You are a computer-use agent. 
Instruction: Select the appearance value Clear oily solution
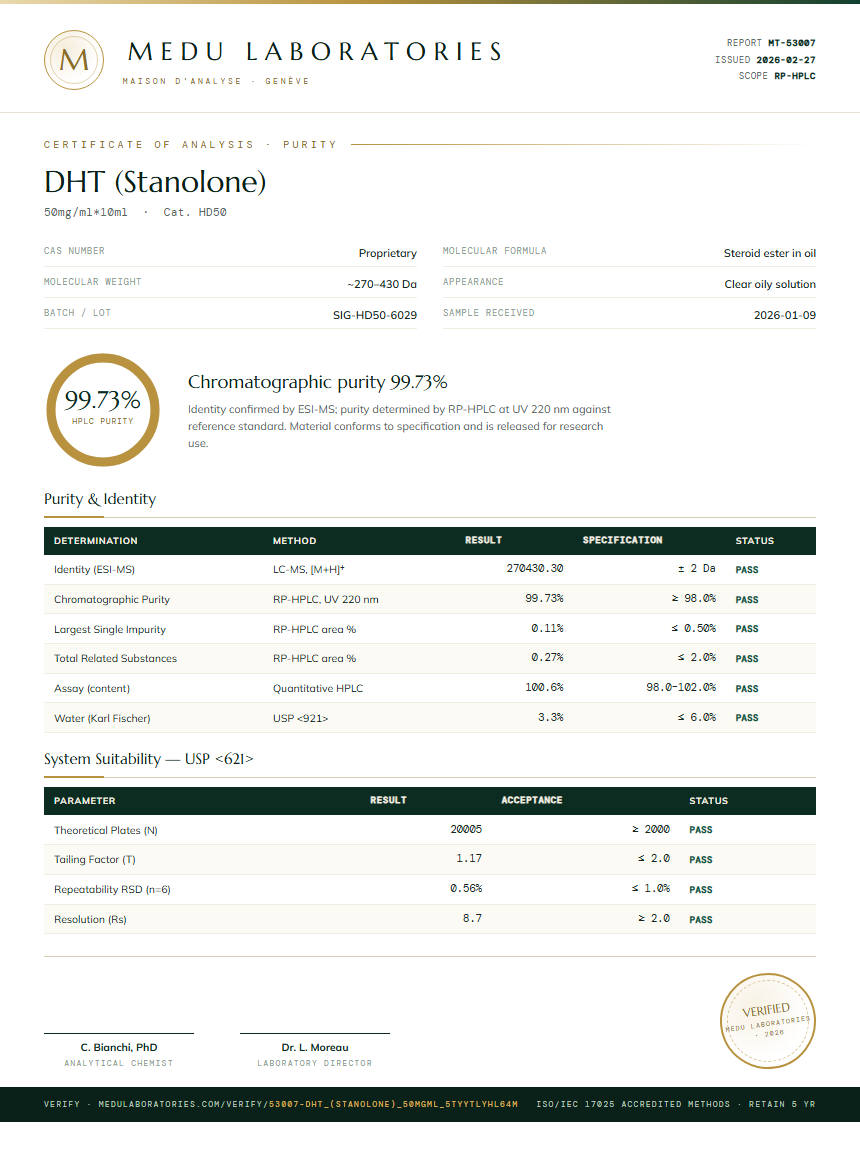(x=770, y=284)
